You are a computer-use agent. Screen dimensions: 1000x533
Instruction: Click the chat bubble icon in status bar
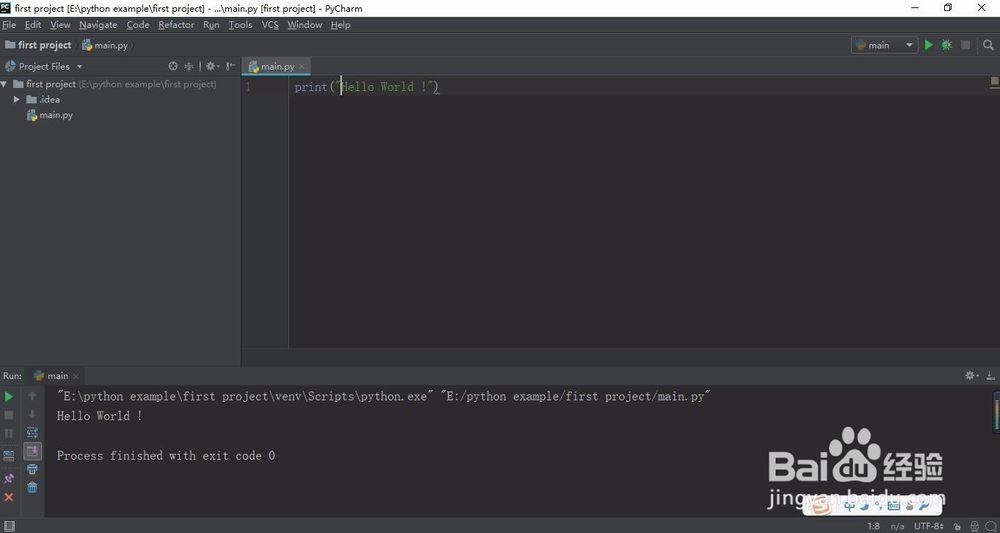[991, 526]
